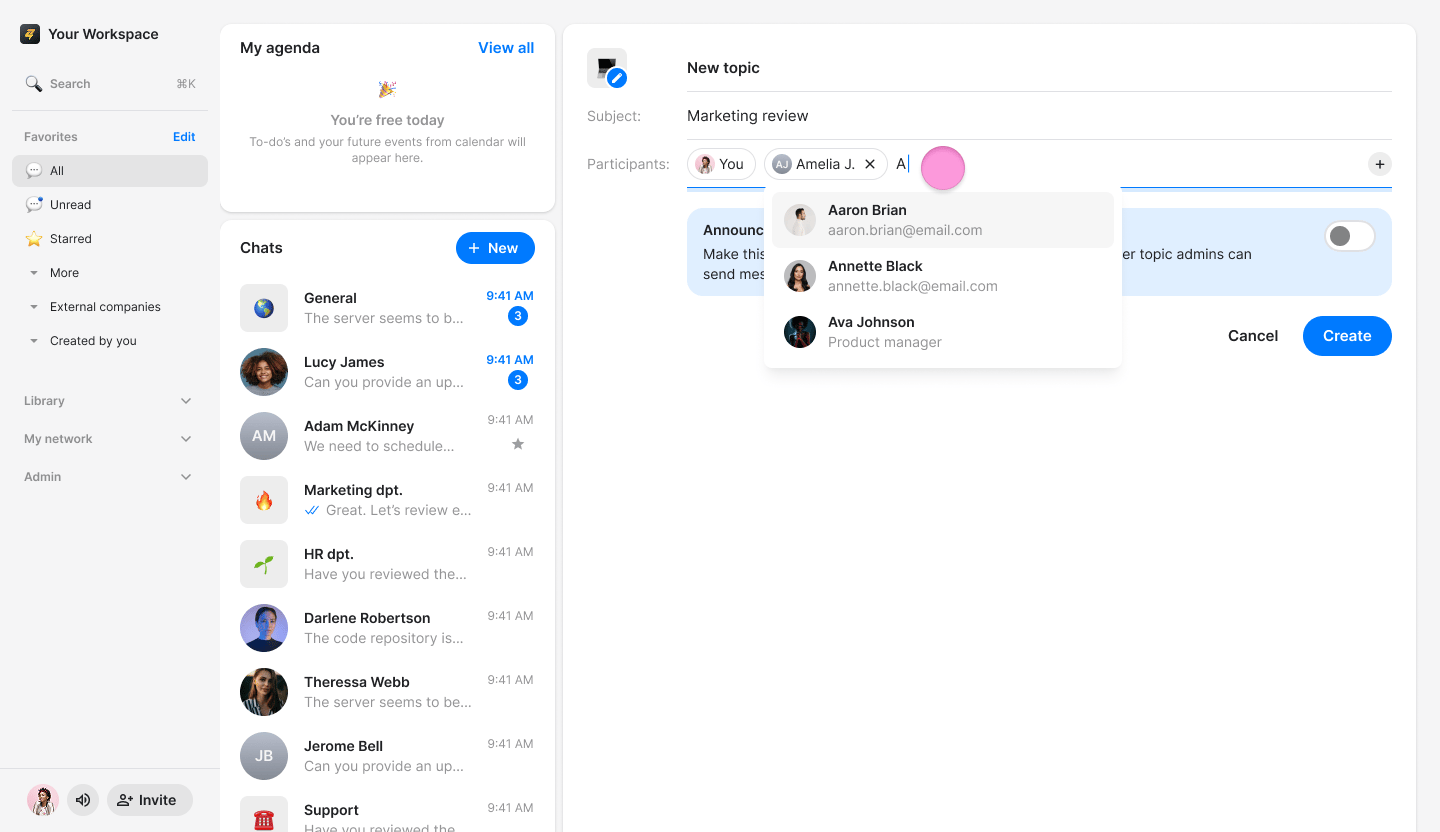The height and width of the screenshot is (832, 1440).
Task: Click the All chats bubble icon
Action: click(x=34, y=171)
